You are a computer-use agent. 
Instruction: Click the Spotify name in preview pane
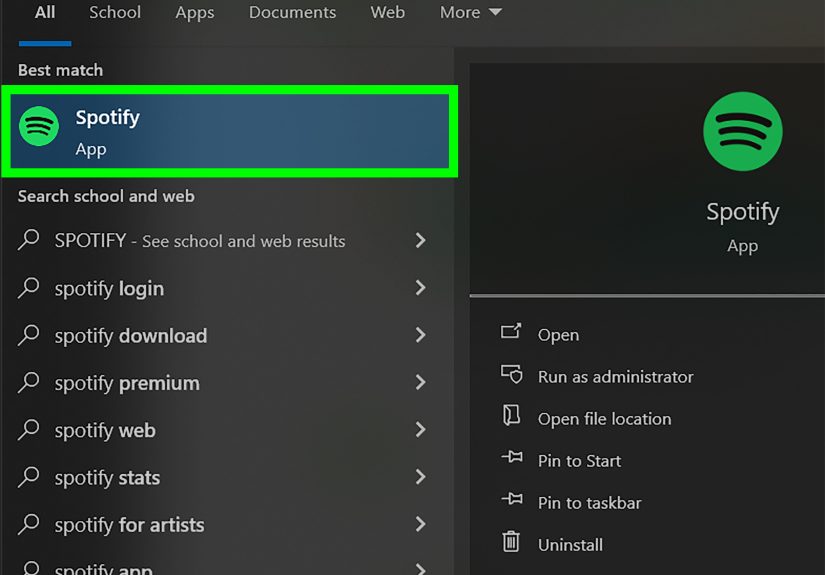742,213
